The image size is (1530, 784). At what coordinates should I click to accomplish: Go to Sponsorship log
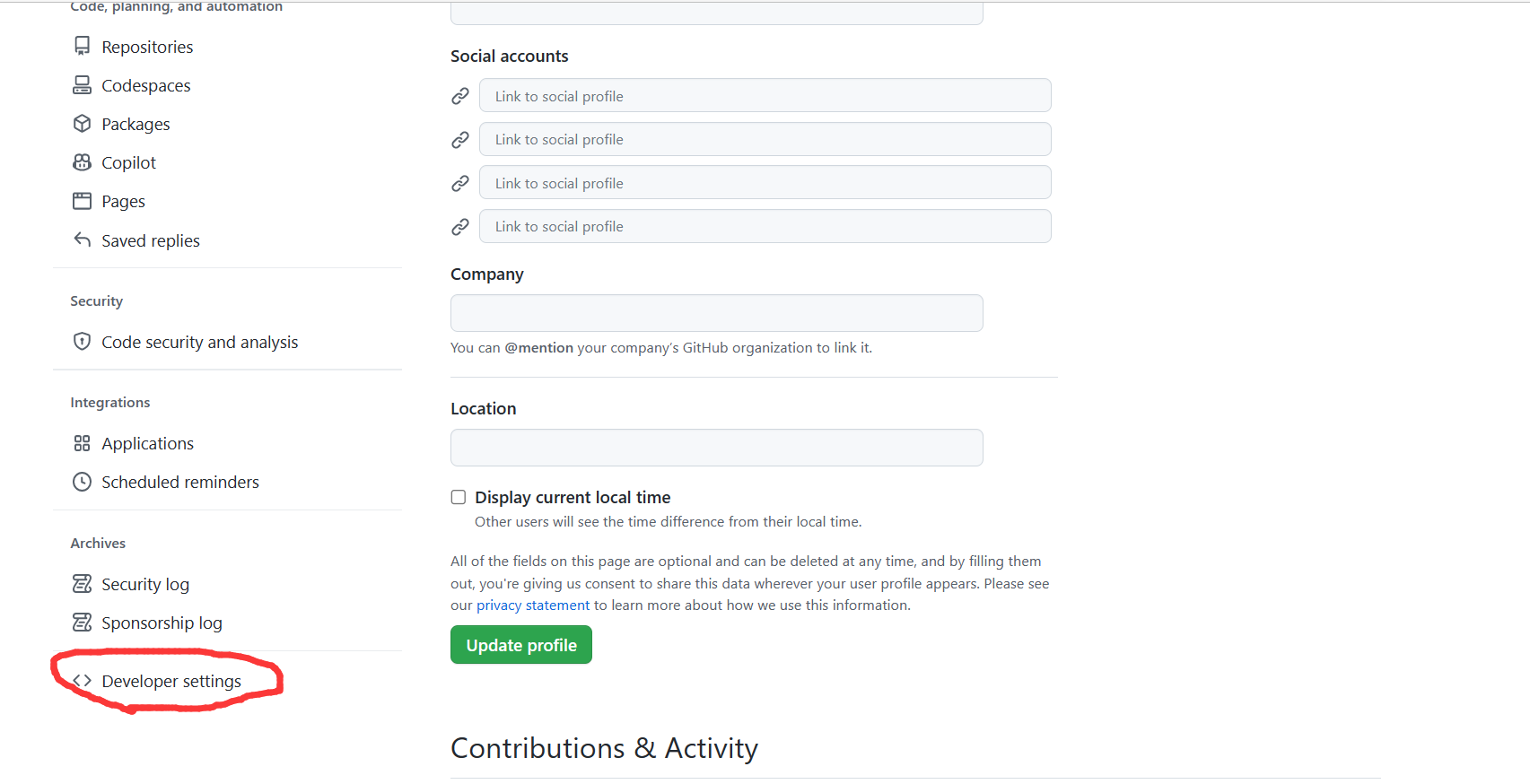coord(162,623)
